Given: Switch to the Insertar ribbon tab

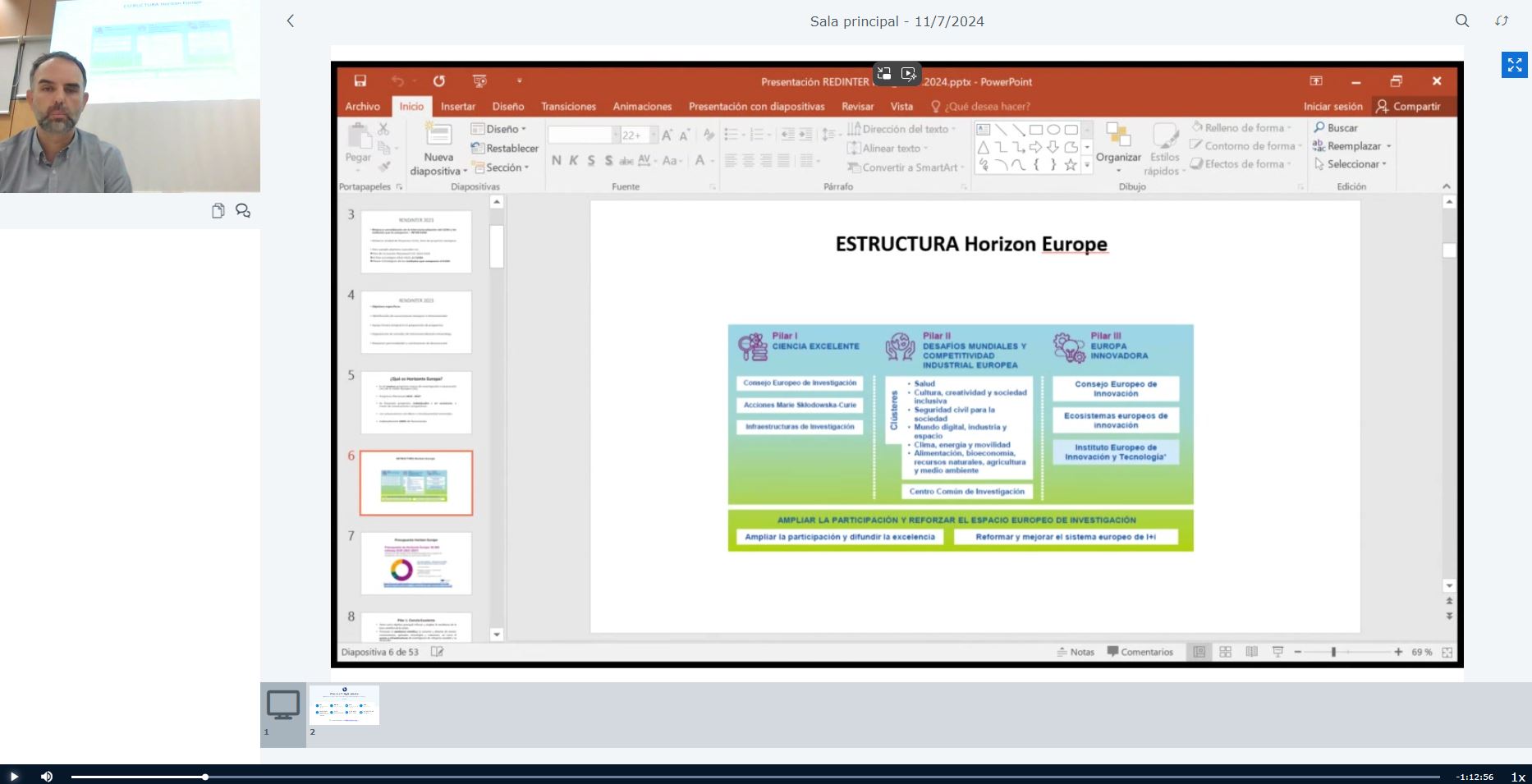Looking at the screenshot, I should point(457,106).
